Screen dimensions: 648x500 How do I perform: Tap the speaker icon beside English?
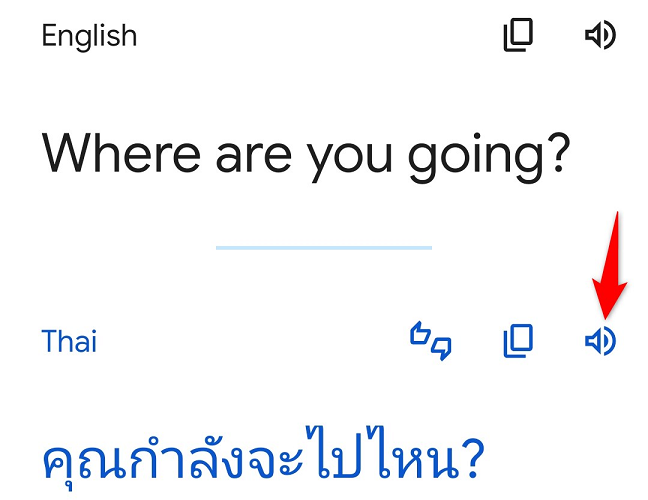pos(600,37)
